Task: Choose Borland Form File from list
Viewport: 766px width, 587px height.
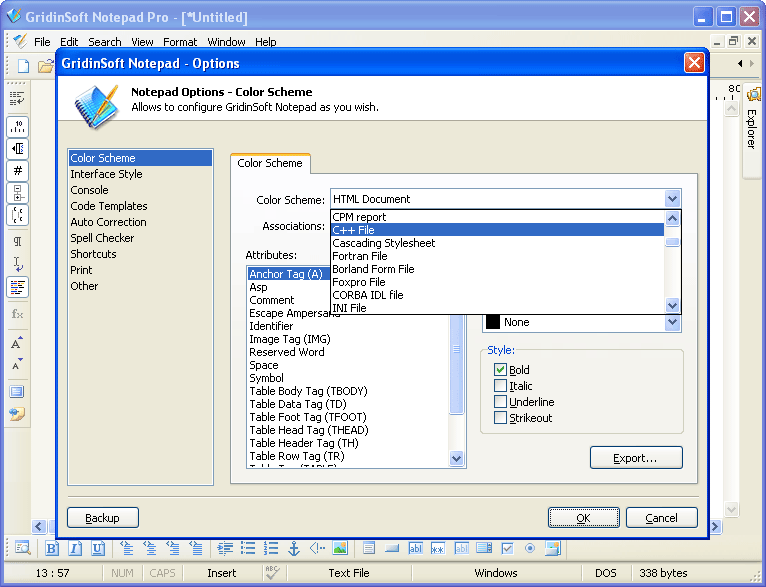Action: coord(497,269)
